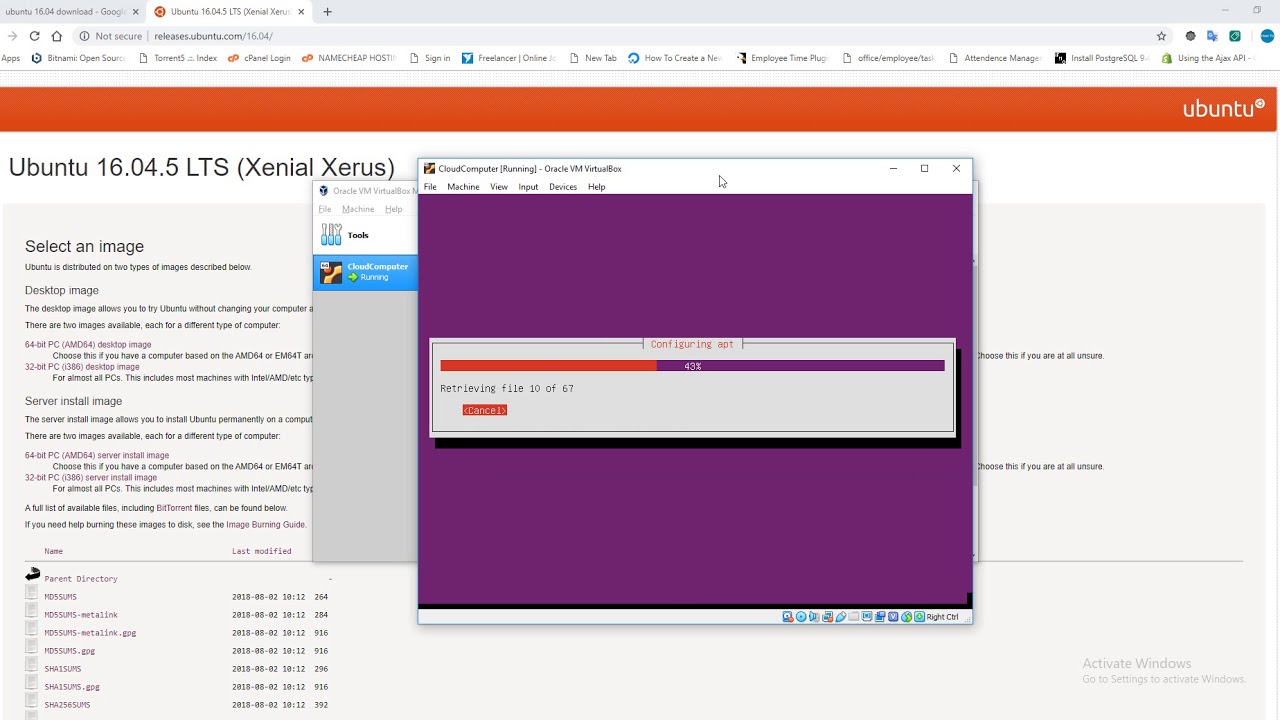Select the CloudComputer VM in VirtualBox Manager list
The height and width of the screenshot is (720, 1280).
(x=366, y=272)
